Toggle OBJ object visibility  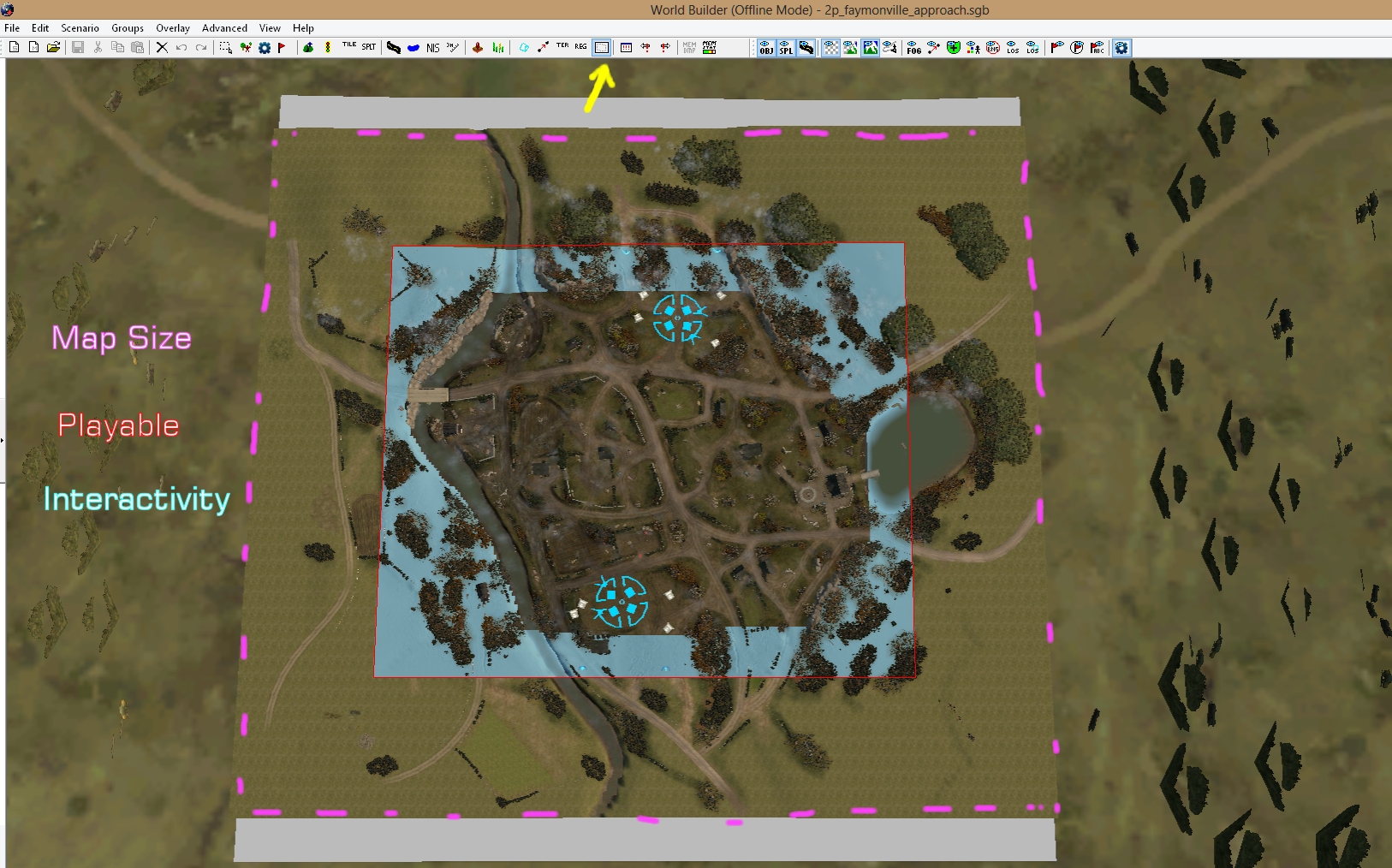(x=766, y=47)
